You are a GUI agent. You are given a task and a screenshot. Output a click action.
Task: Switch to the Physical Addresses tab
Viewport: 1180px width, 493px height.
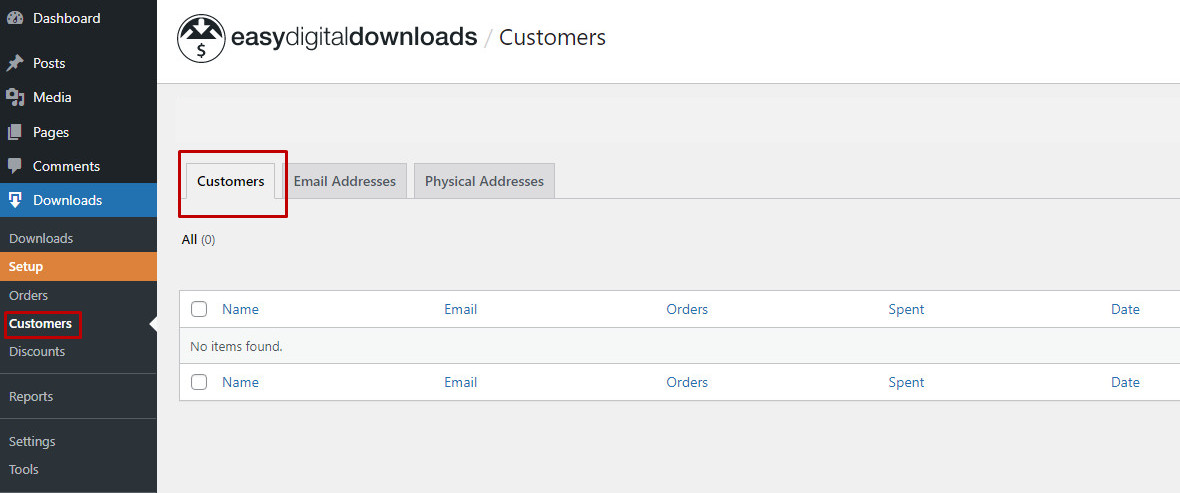(x=484, y=181)
